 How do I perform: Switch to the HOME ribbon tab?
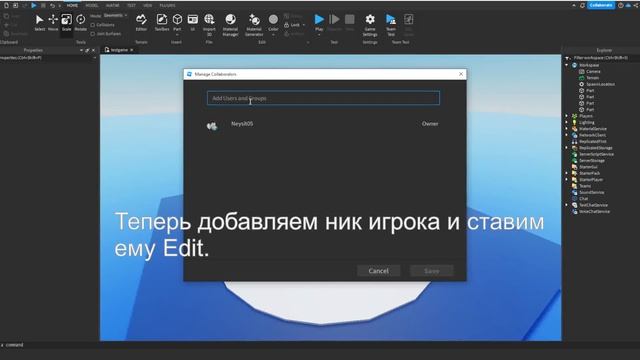[72, 6]
